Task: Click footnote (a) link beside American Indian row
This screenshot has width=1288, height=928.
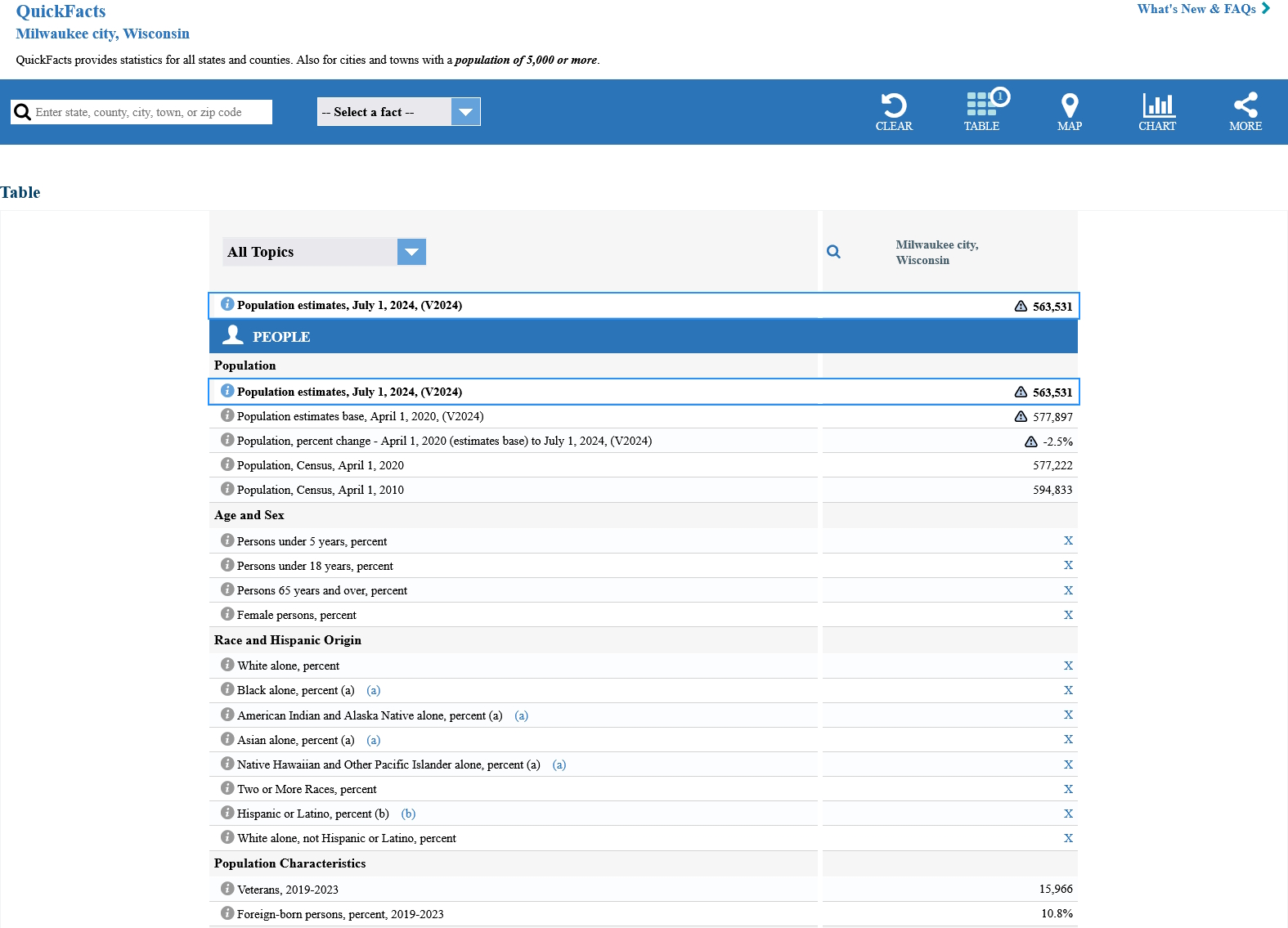Action: [x=522, y=716]
